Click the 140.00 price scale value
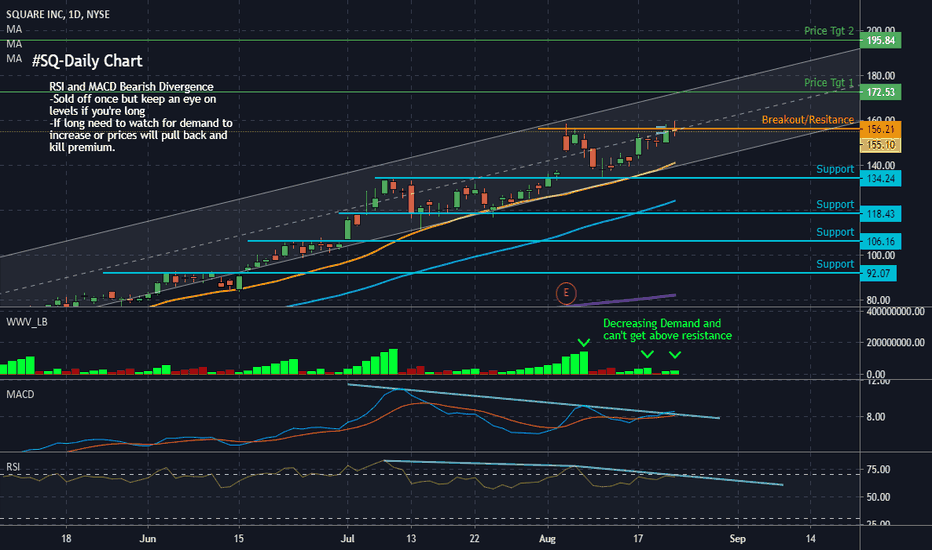The image size is (932, 550). (x=881, y=166)
